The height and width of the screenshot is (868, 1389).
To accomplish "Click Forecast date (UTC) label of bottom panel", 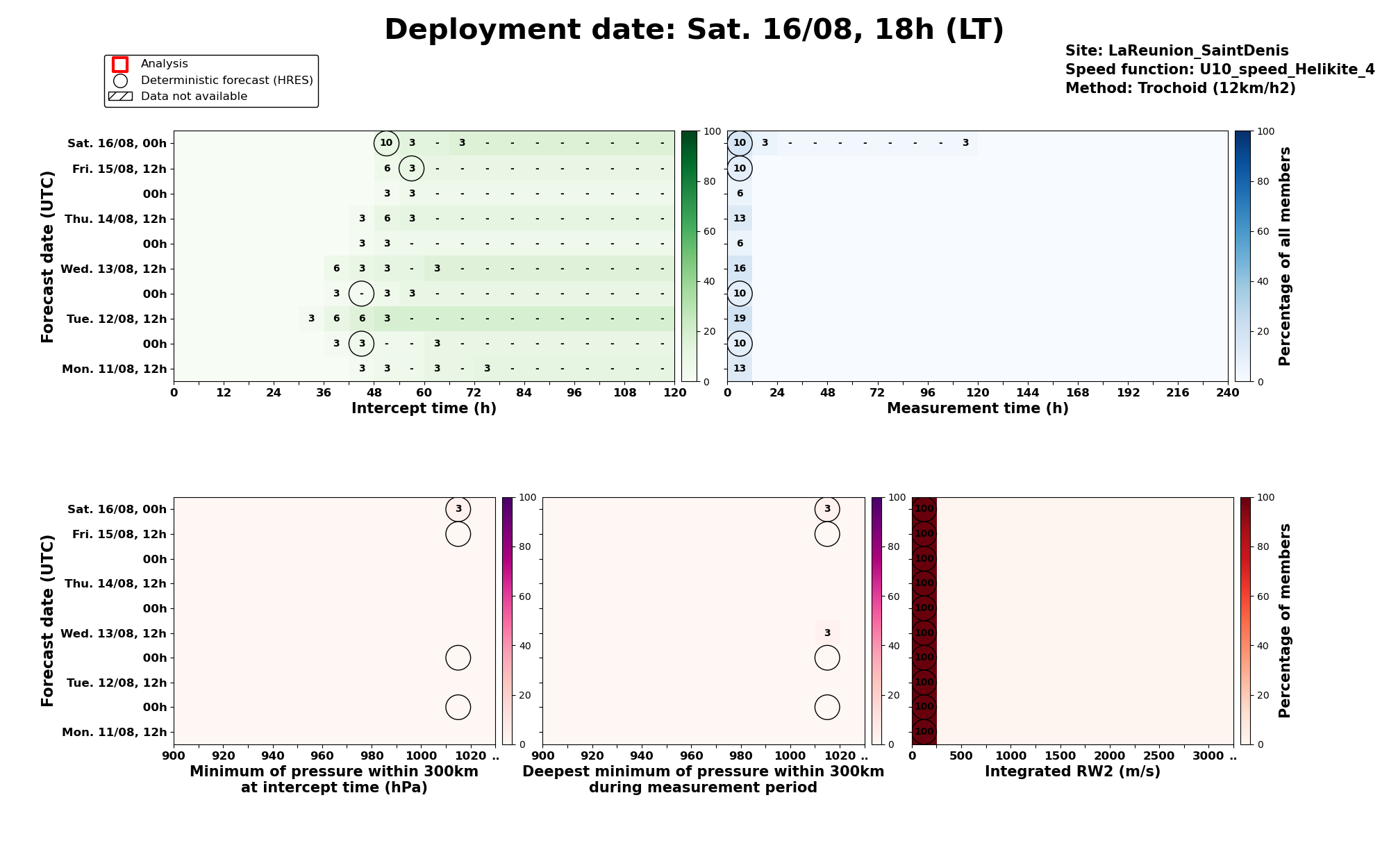I will click(47, 621).
